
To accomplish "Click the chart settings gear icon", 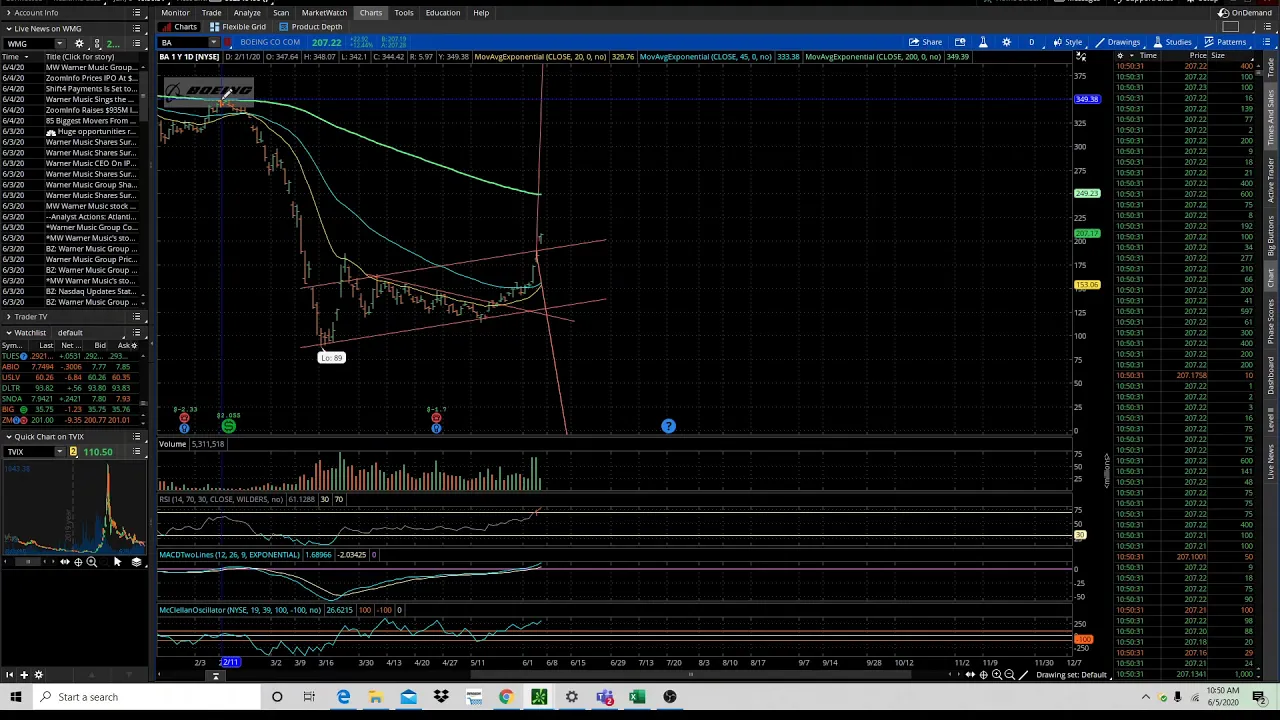I will click(1006, 42).
